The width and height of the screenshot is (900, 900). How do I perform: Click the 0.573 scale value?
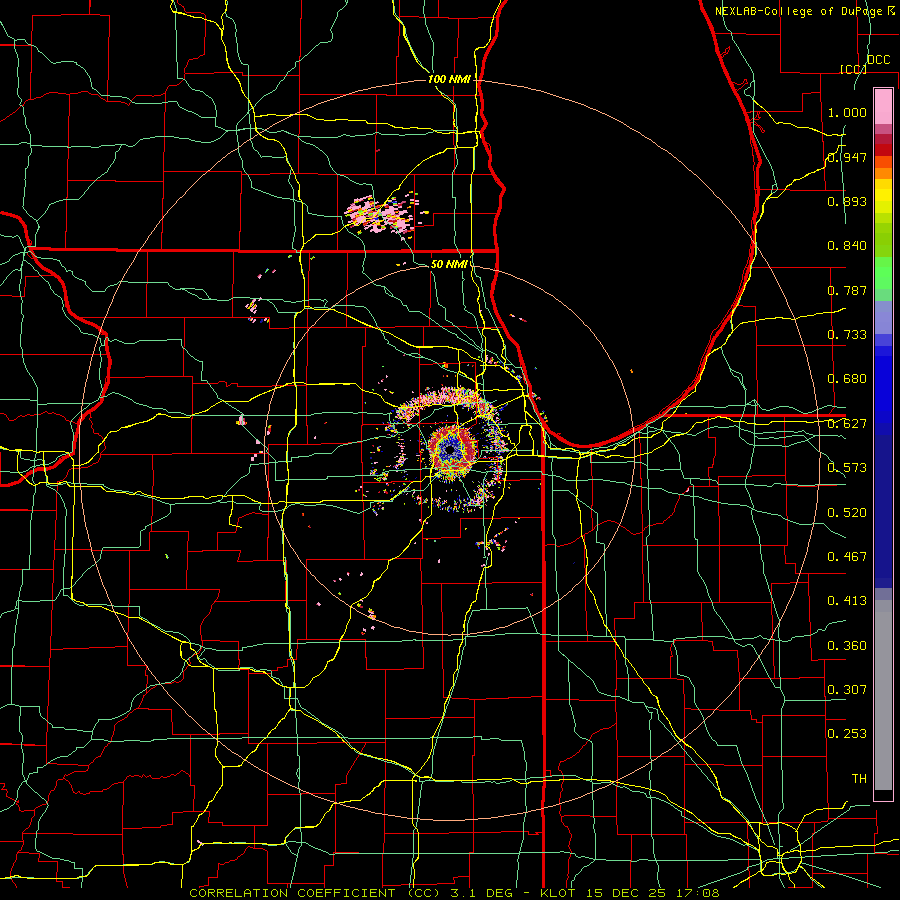pos(847,468)
